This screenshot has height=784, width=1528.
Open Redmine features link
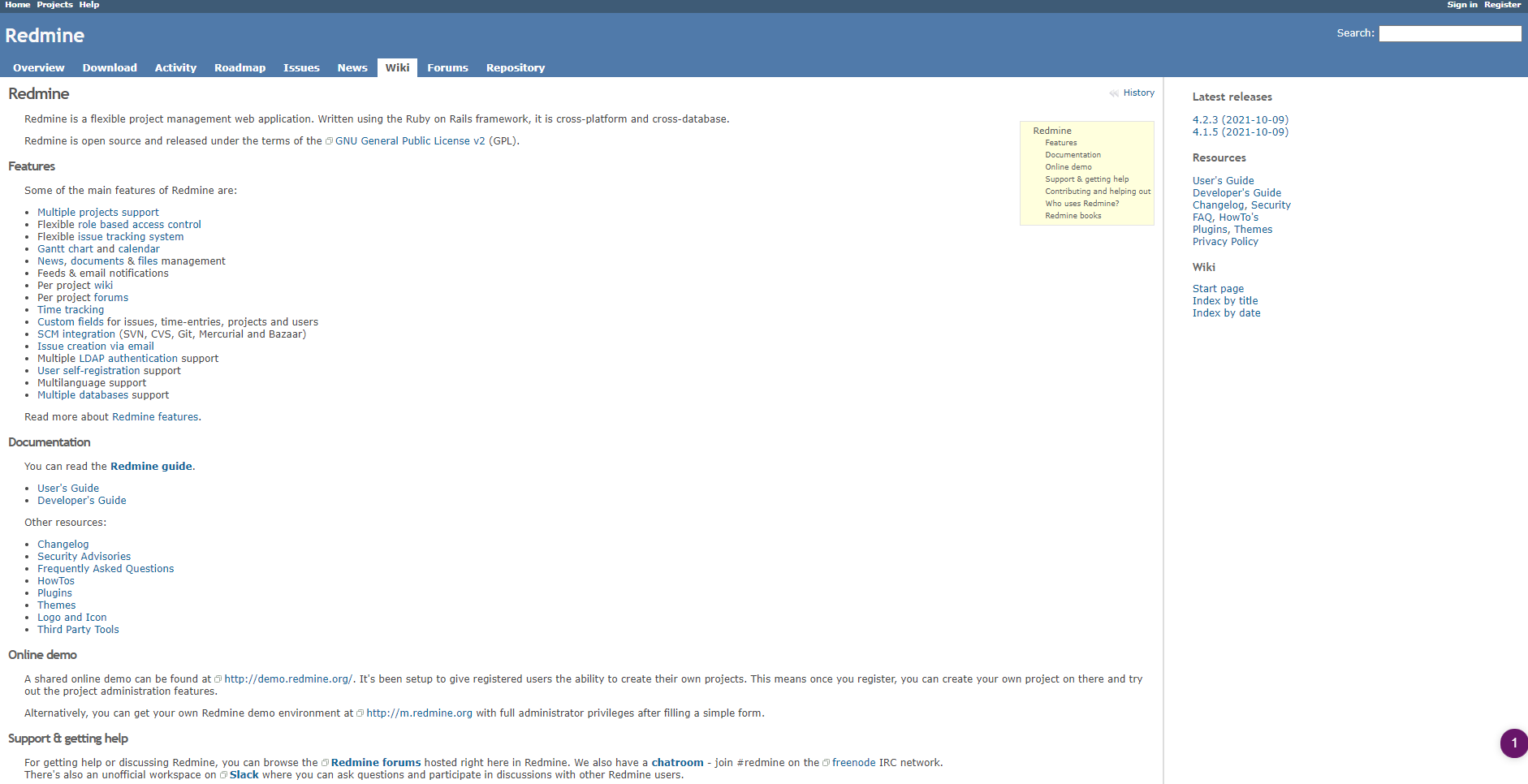point(155,417)
